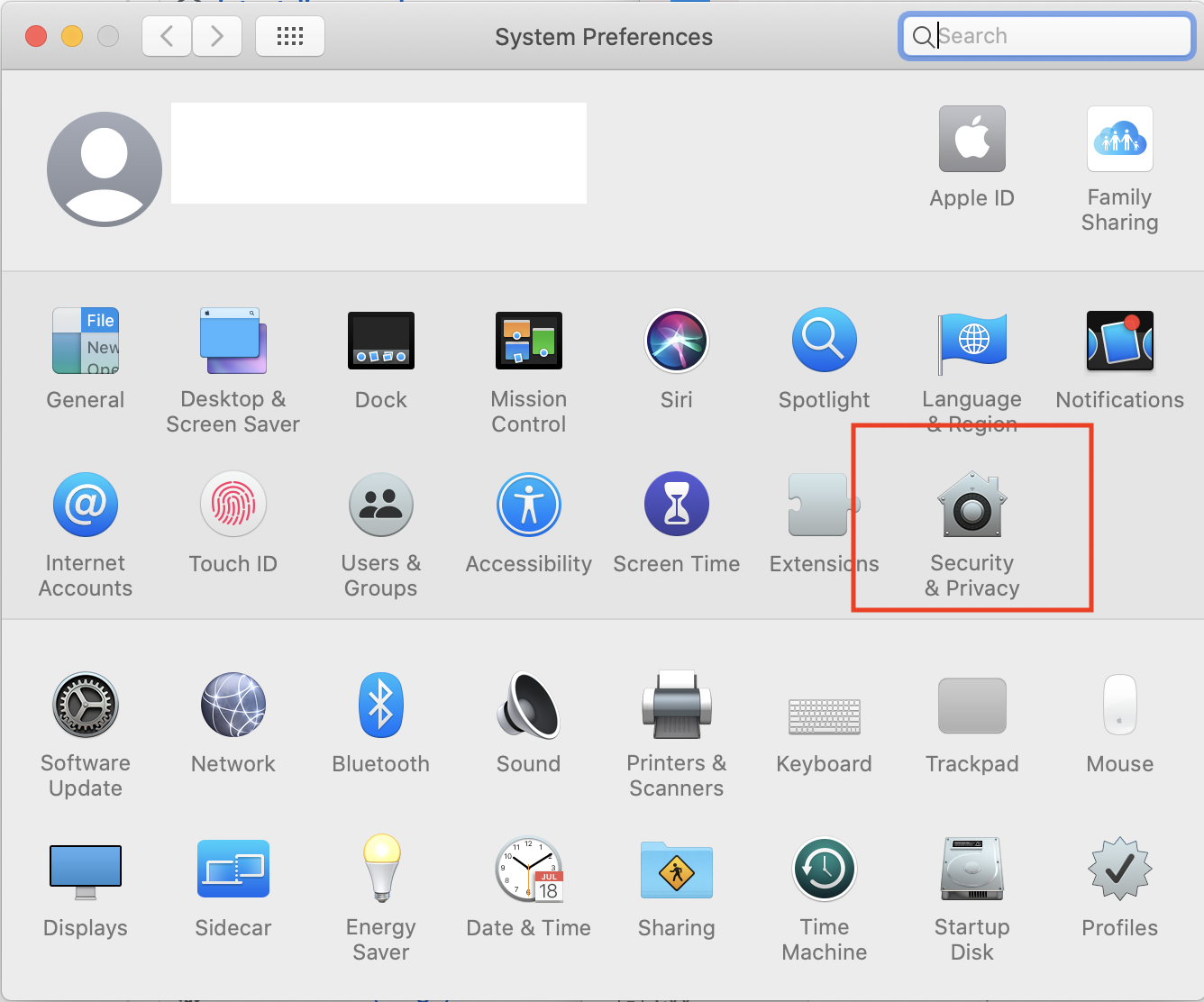This screenshot has width=1204, height=1002.
Task: Open Apple ID settings
Action: [972, 139]
